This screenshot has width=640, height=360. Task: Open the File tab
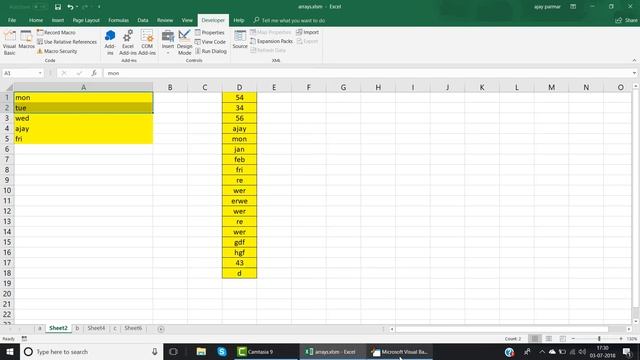(x=12, y=20)
